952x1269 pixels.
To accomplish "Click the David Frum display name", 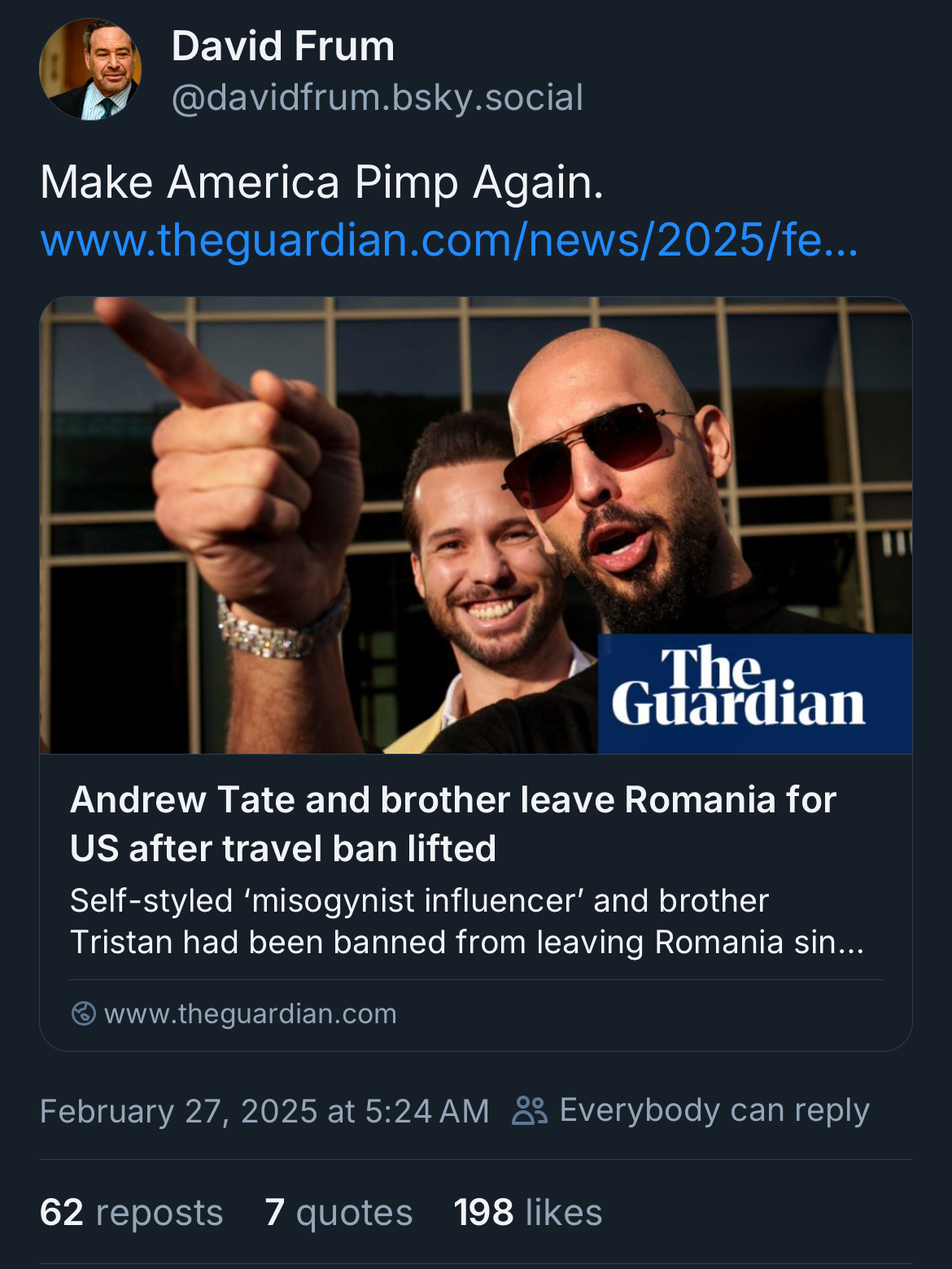I will pyautogui.click(x=283, y=46).
